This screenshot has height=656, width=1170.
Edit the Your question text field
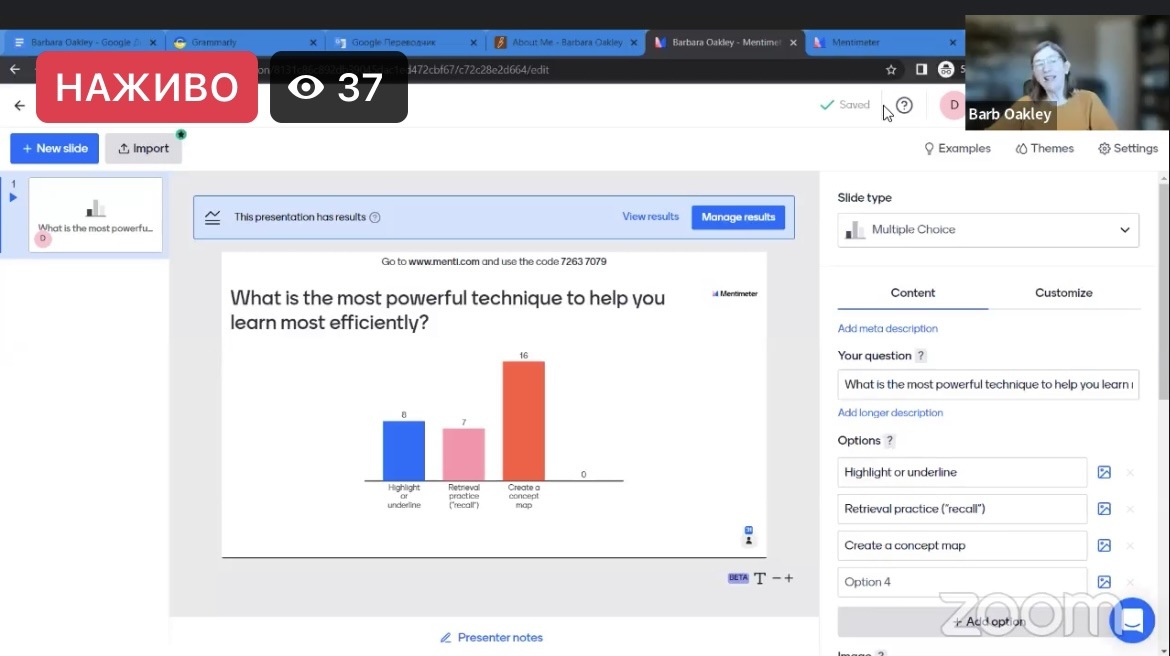(988, 384)
